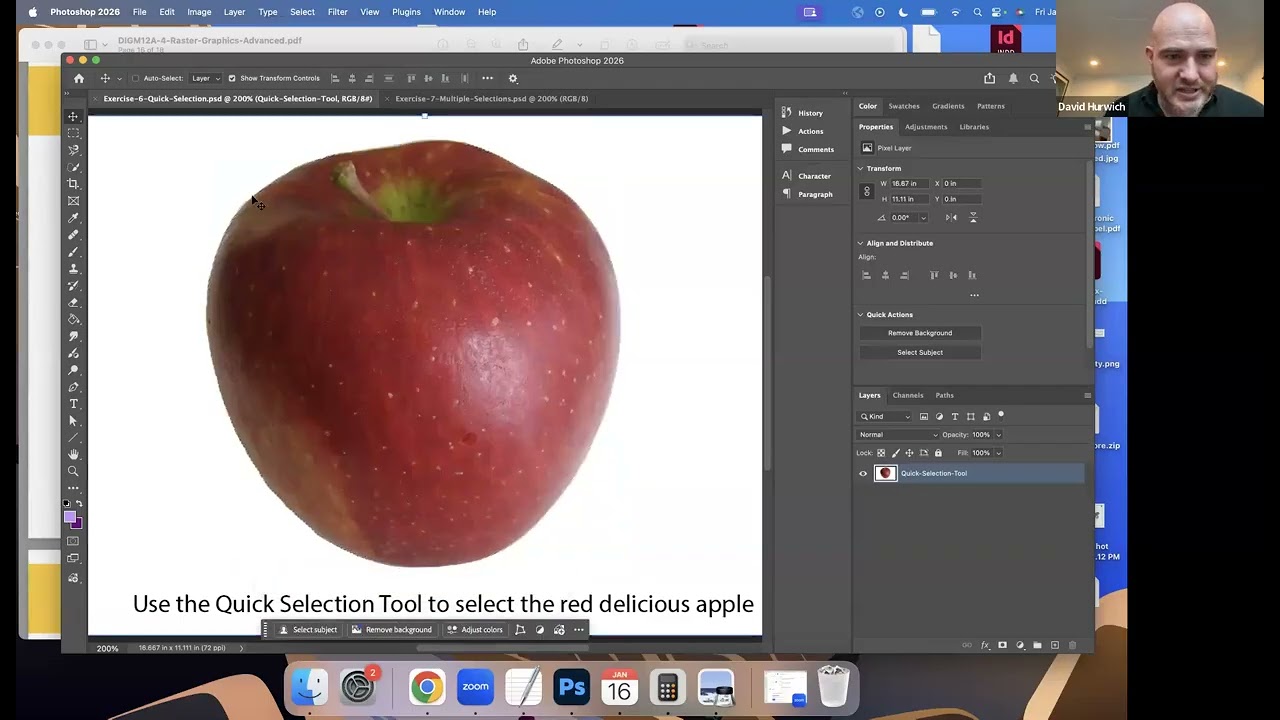Select the Zoom magnifier tool
Viewport: 1280px width, 720px height.
click(x=73, y=470)
